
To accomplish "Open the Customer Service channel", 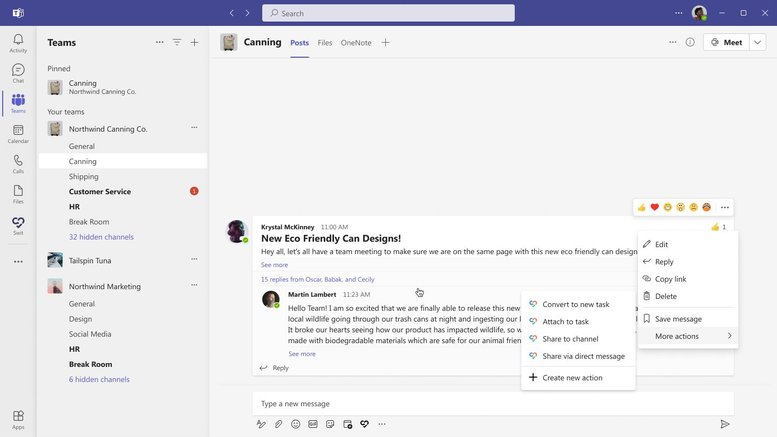I will (x=123, y=191).
